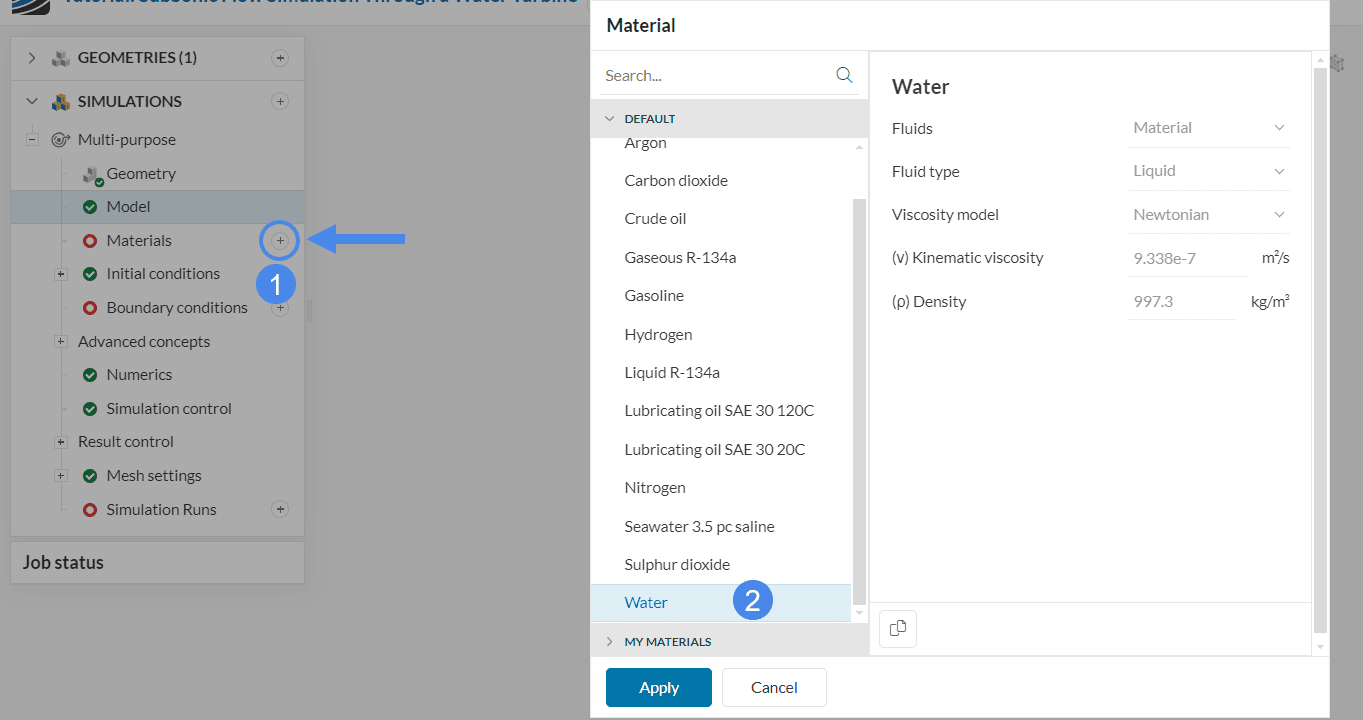
Task: Click the copy material icon button
Action: [x=898, y=629]
